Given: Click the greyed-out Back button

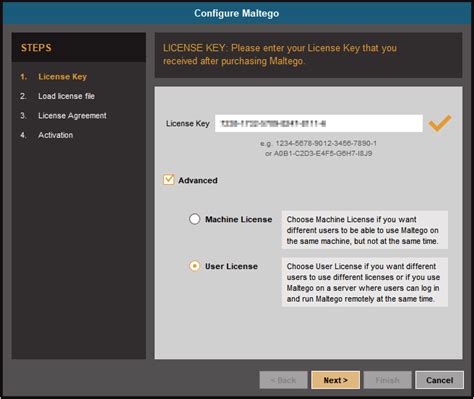Looking at the screenshot, I should tap(283, 380).
